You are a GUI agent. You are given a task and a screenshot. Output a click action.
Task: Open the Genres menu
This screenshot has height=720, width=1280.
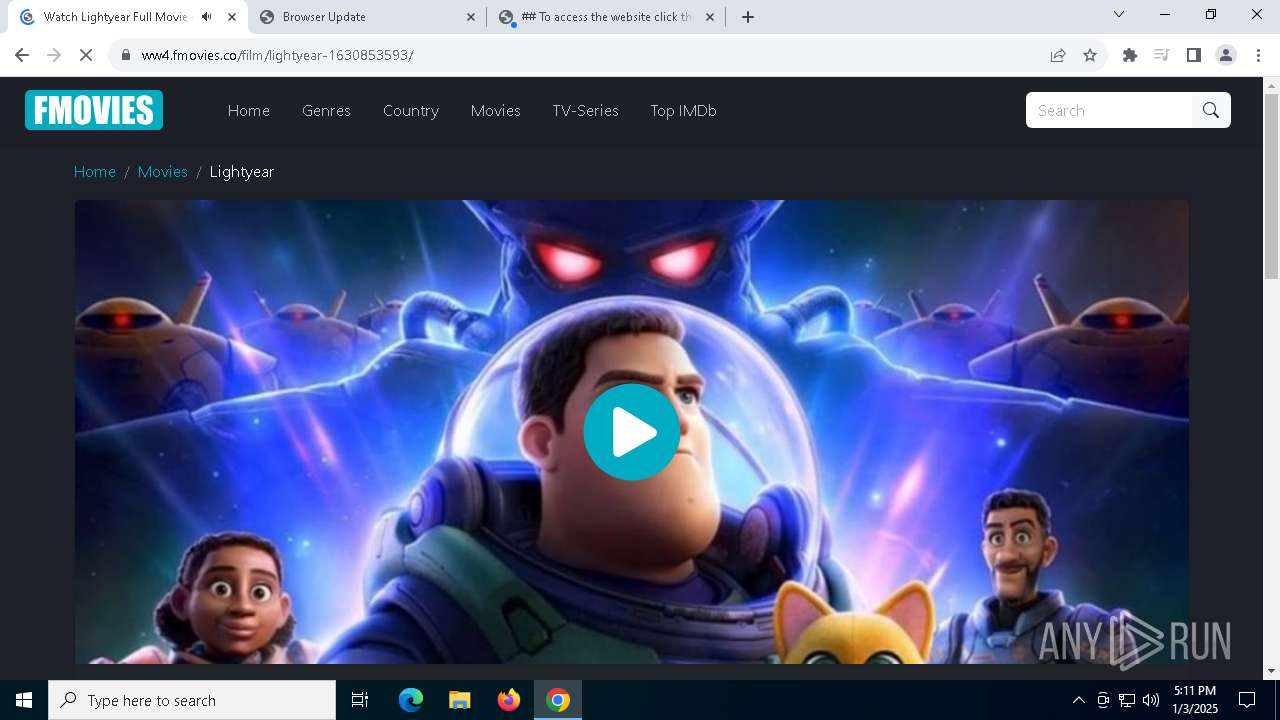326,111
